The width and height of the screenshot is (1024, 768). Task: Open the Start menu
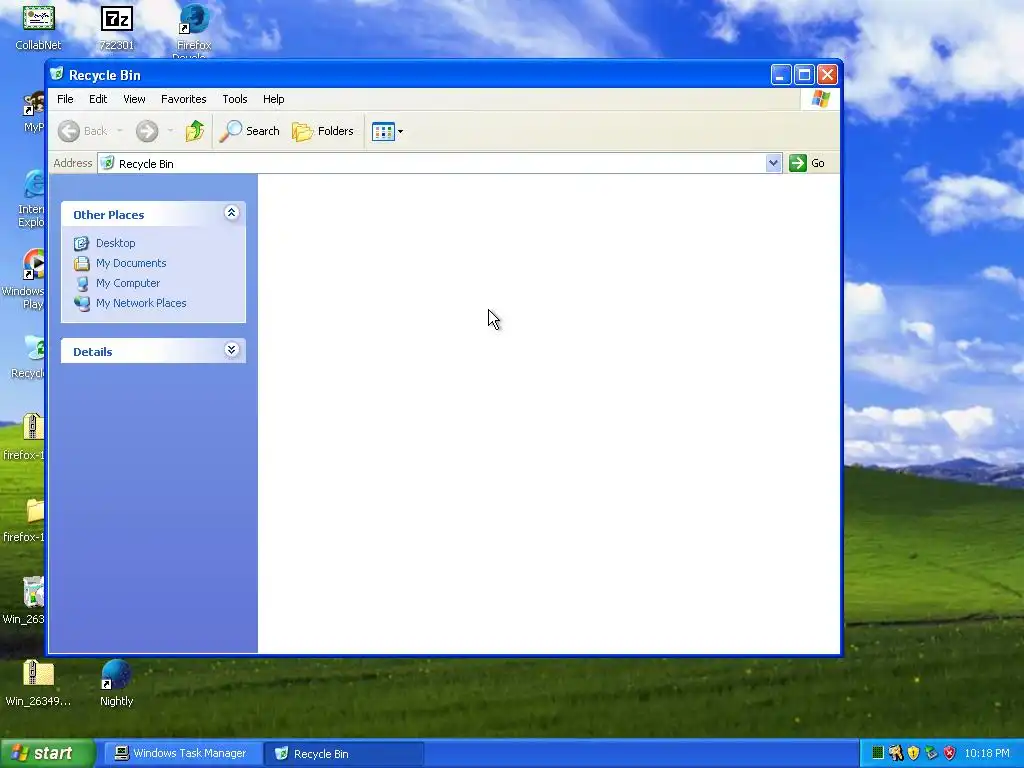click(x=47, y=754)
